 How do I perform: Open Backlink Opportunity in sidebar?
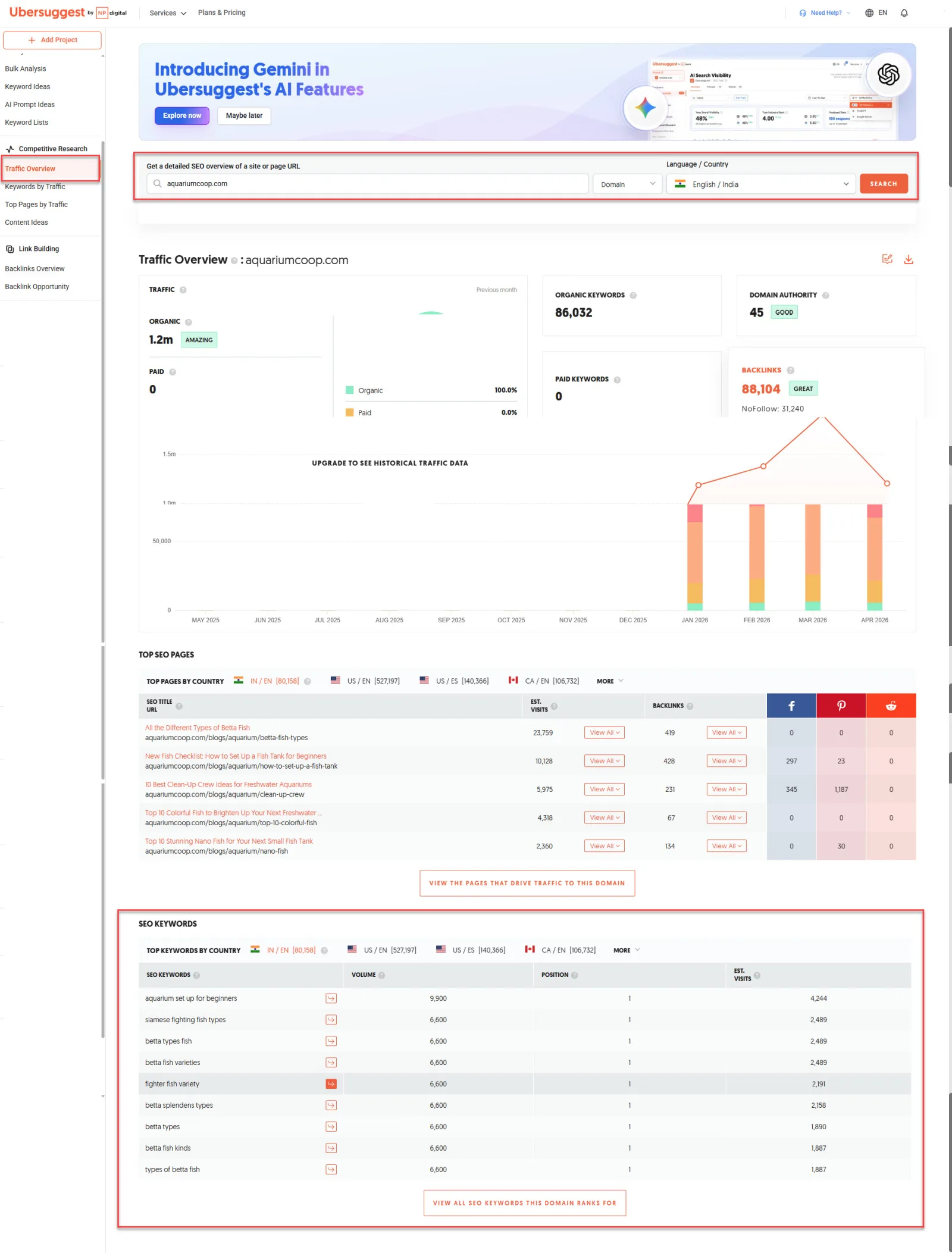click(37, 287)
